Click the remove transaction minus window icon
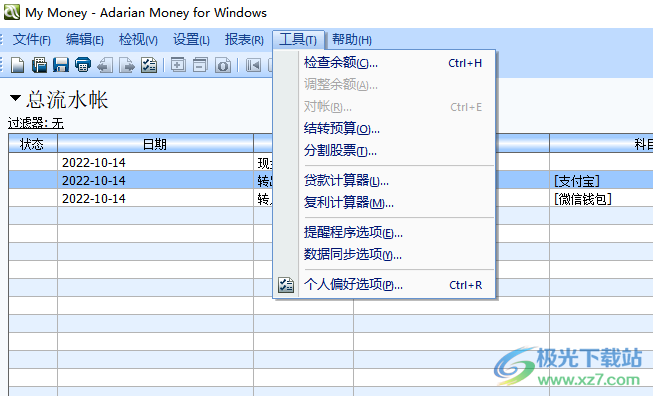 (200, 65)
